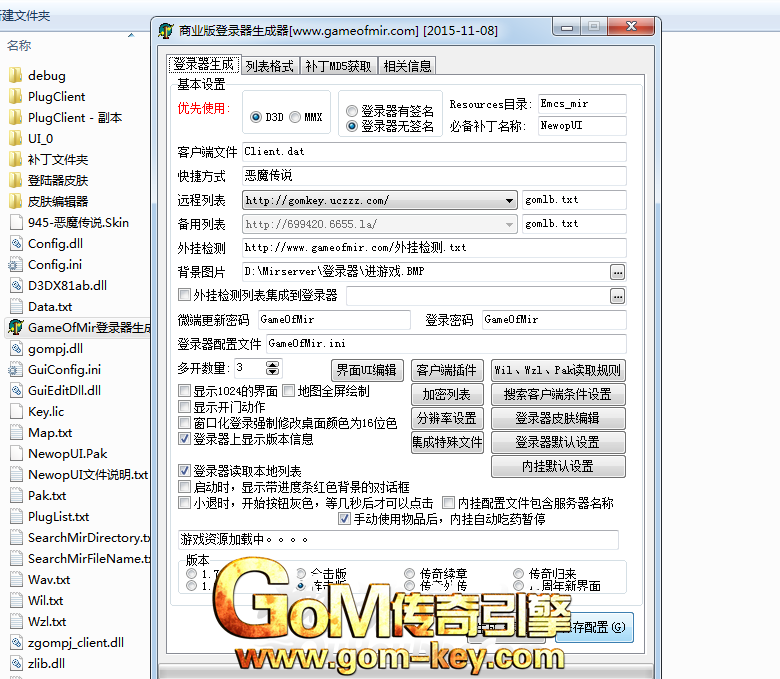780x679 pixels.
Task: Browse for 背景图片 file
Action: 617,272
